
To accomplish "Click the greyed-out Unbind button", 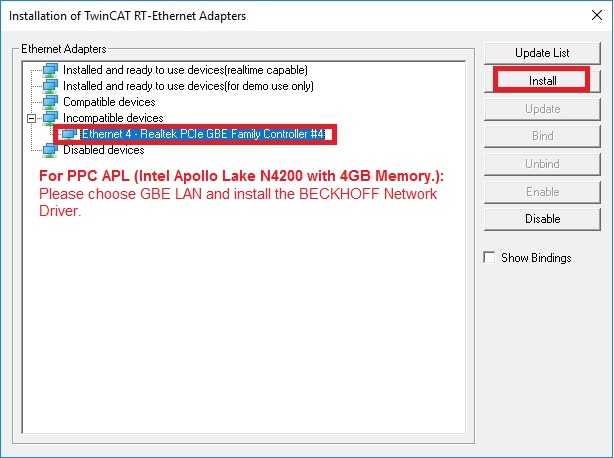I will click(542, 164).
